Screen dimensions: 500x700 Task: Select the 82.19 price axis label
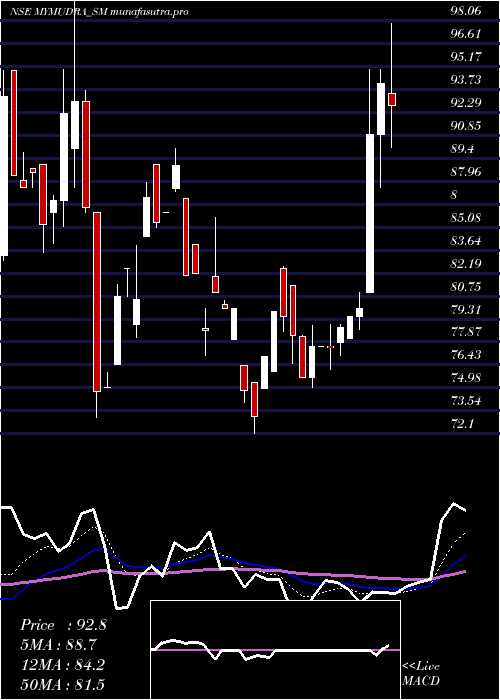466,263
